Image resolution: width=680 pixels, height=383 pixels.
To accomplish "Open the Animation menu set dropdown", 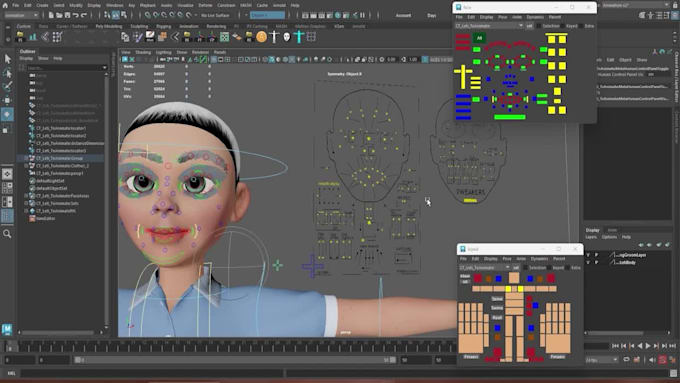I will 21,15.
